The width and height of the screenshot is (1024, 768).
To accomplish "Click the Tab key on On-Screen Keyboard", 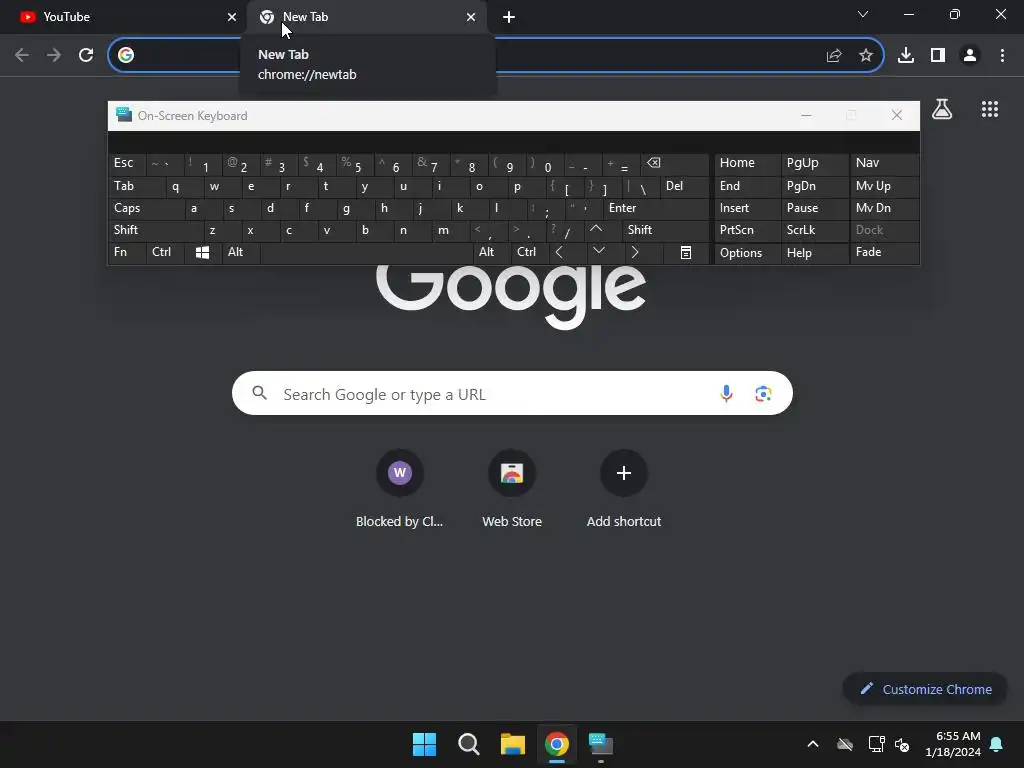I will coord(137,186).
